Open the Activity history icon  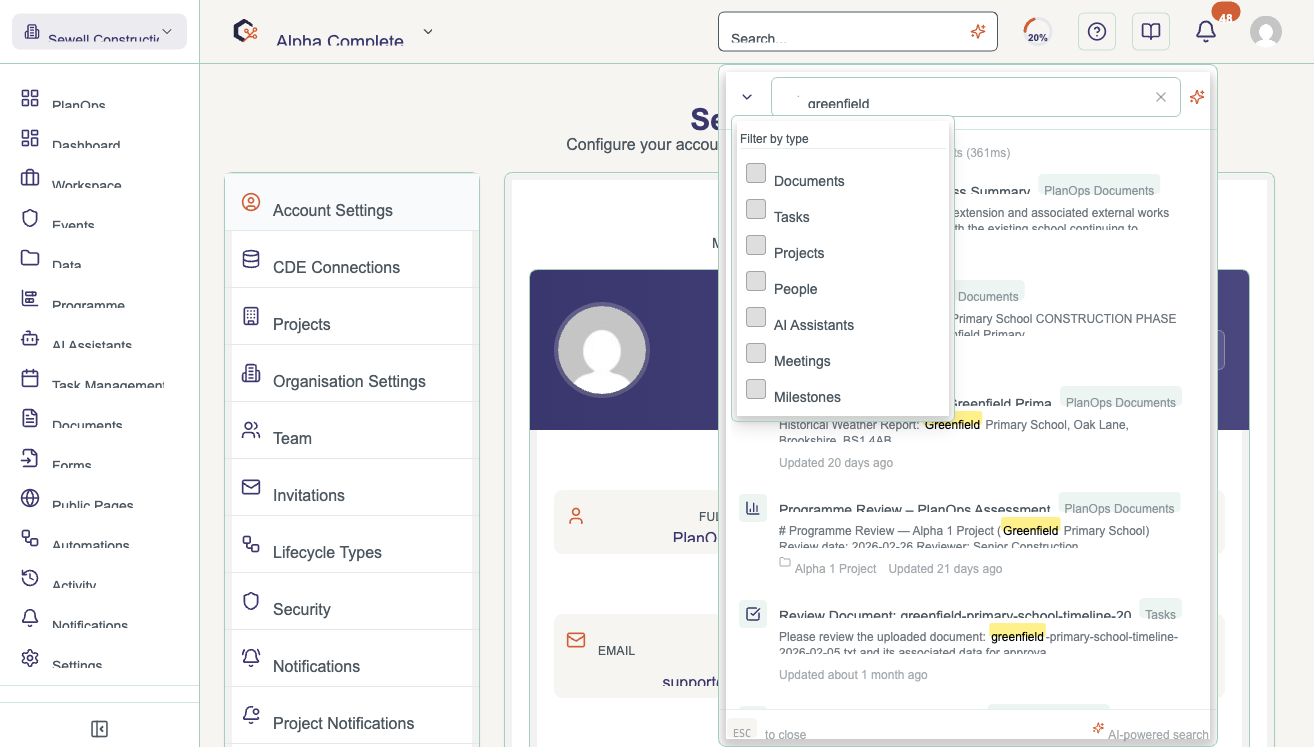30,578
